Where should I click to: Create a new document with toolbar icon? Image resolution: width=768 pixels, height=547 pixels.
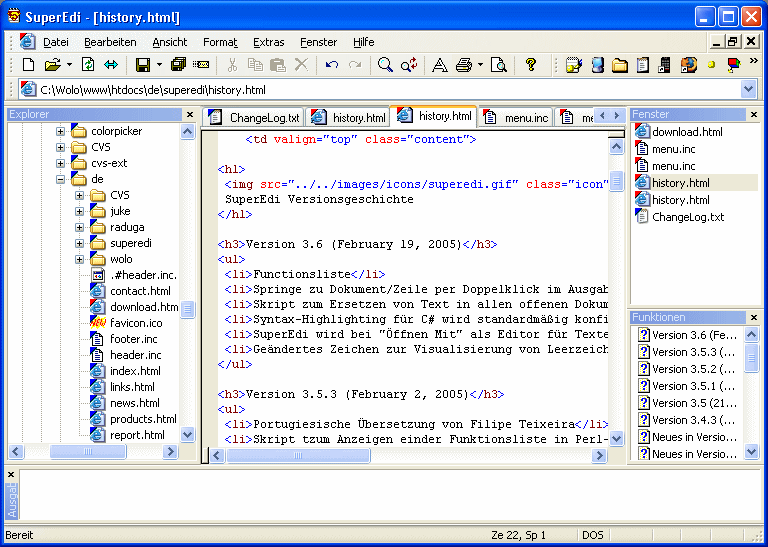(x=28, y=65)
